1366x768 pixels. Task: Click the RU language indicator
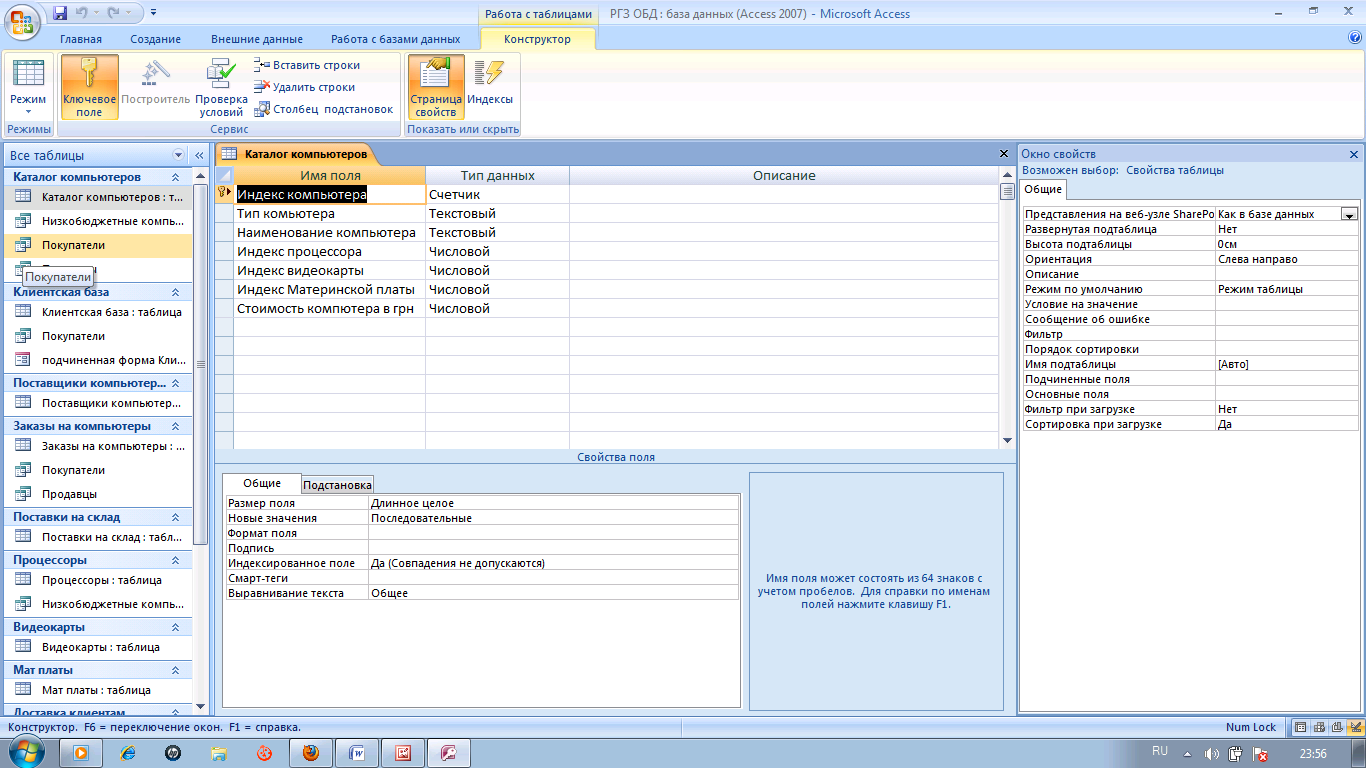coord(1160,751)
